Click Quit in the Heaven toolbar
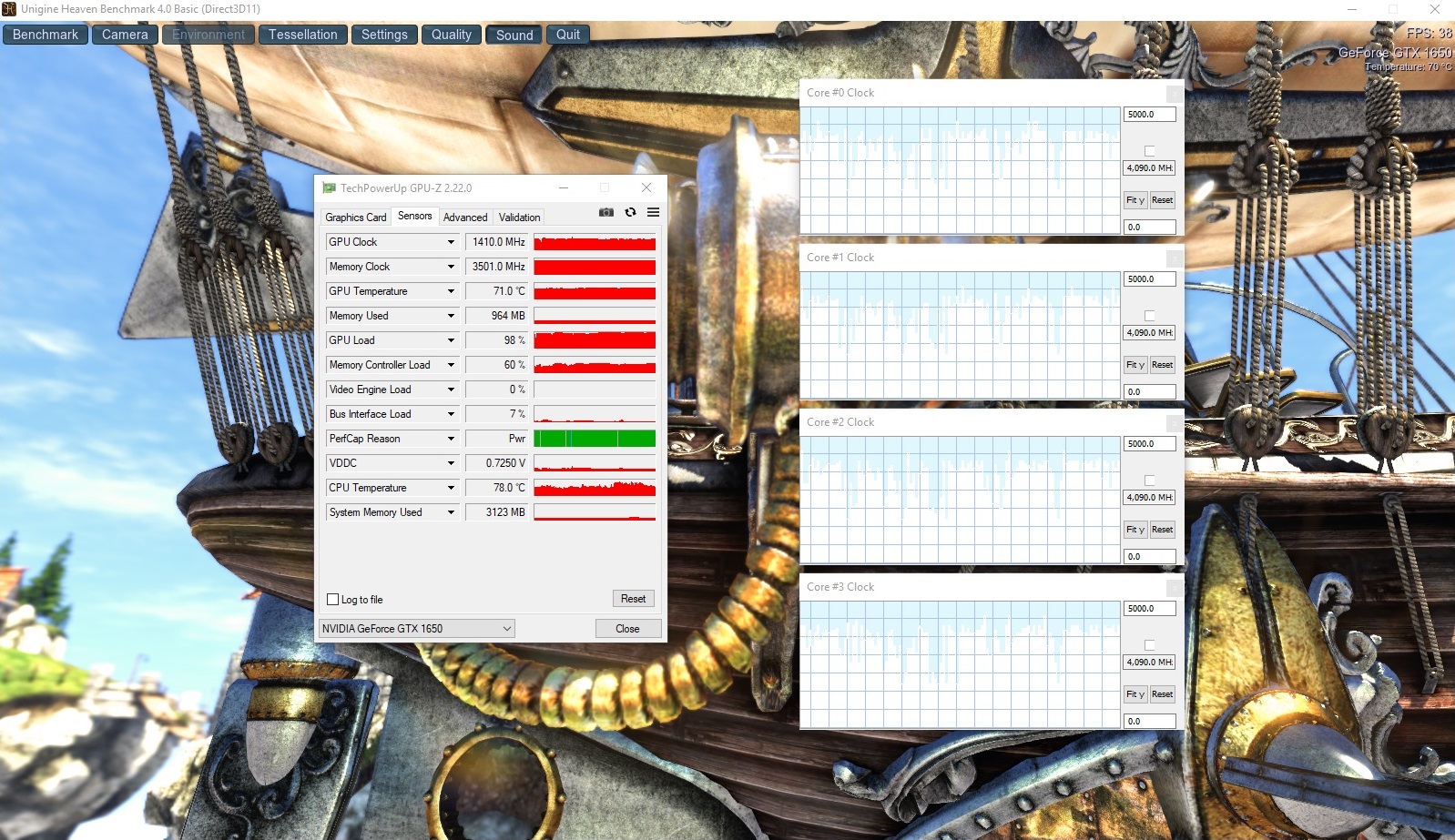1455x840 pixels. [568, 35]
